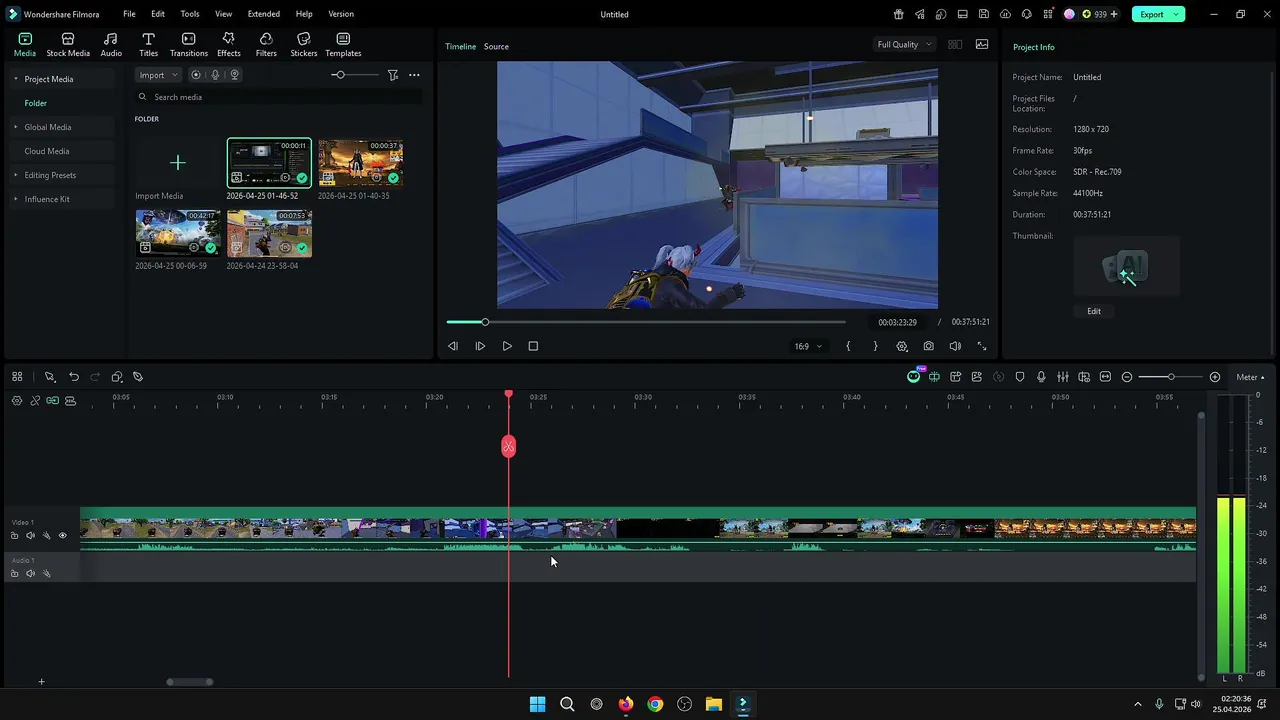Viewport: 1280px width, 720px height.
Task: Open the Transitions tab
Action: coord(189,44)
